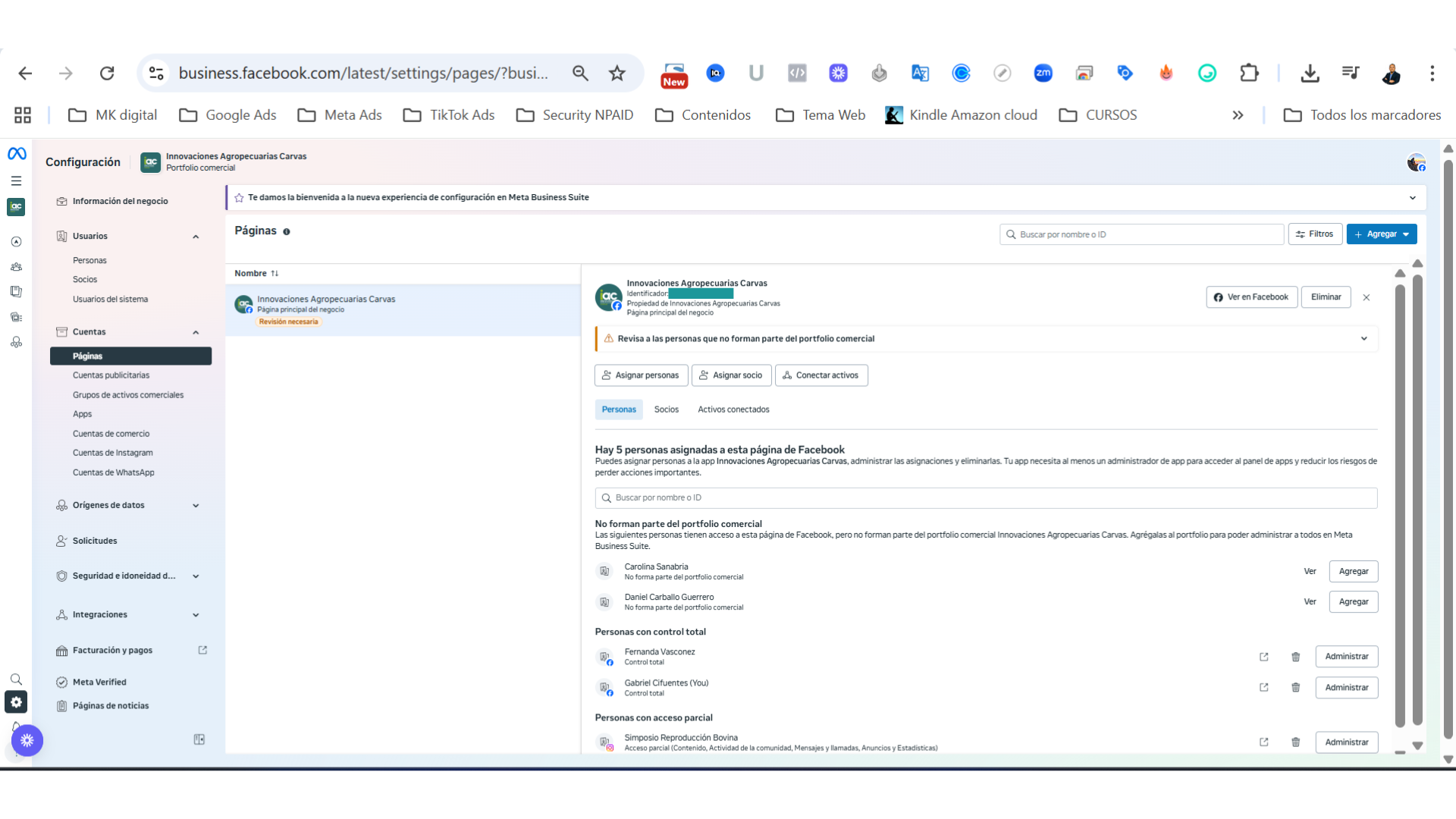
Task: Collapse the Cuentas section
Action: (x=196, y=332)
